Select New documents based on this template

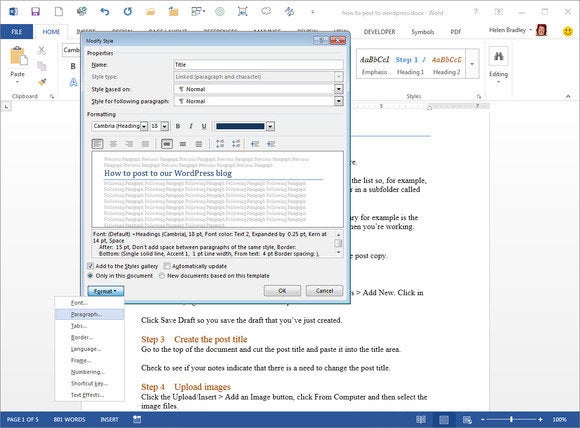pyautogui.click(x=162, y=276)
